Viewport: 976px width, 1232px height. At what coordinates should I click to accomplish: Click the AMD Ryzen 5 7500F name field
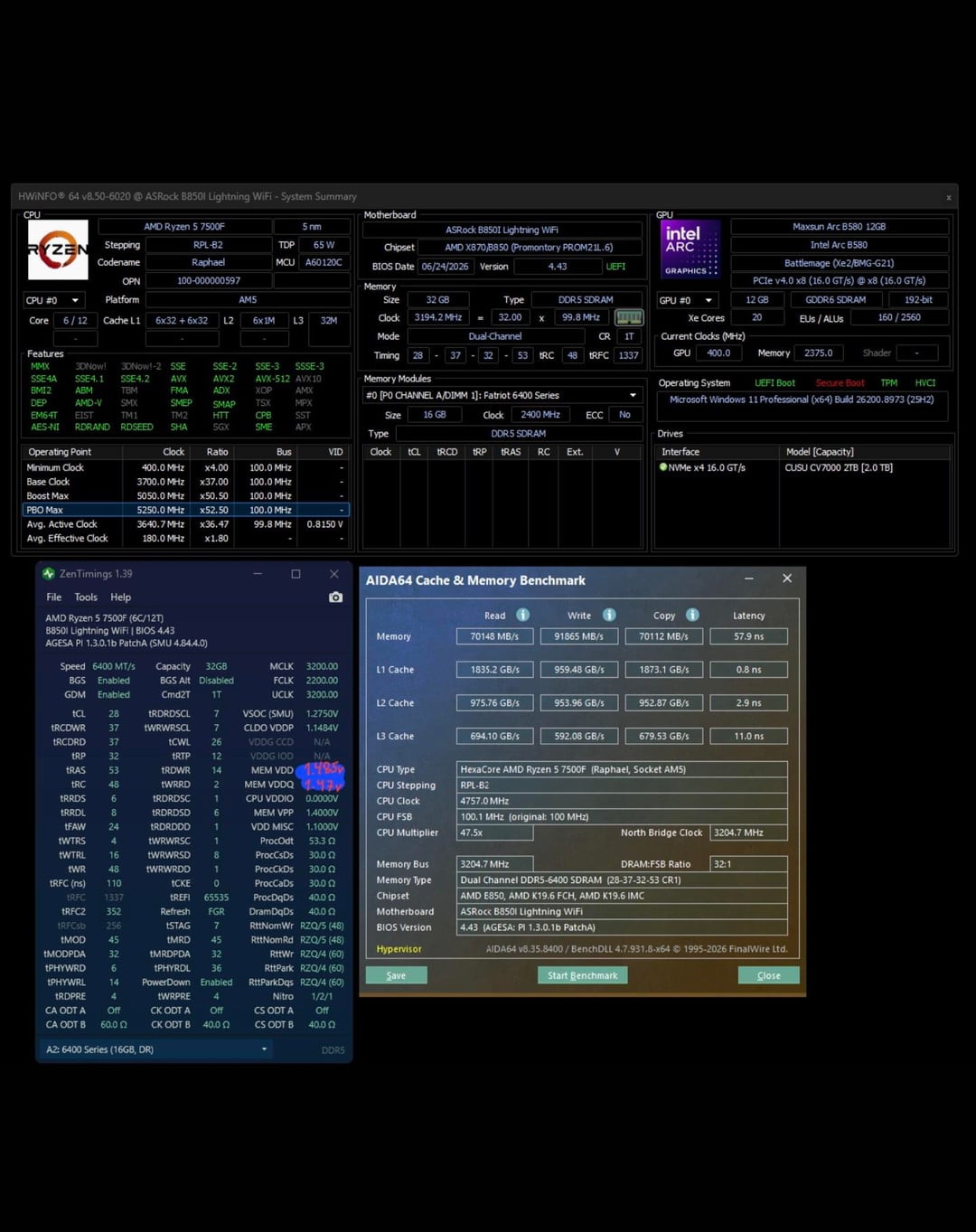[x=184, y=227]
